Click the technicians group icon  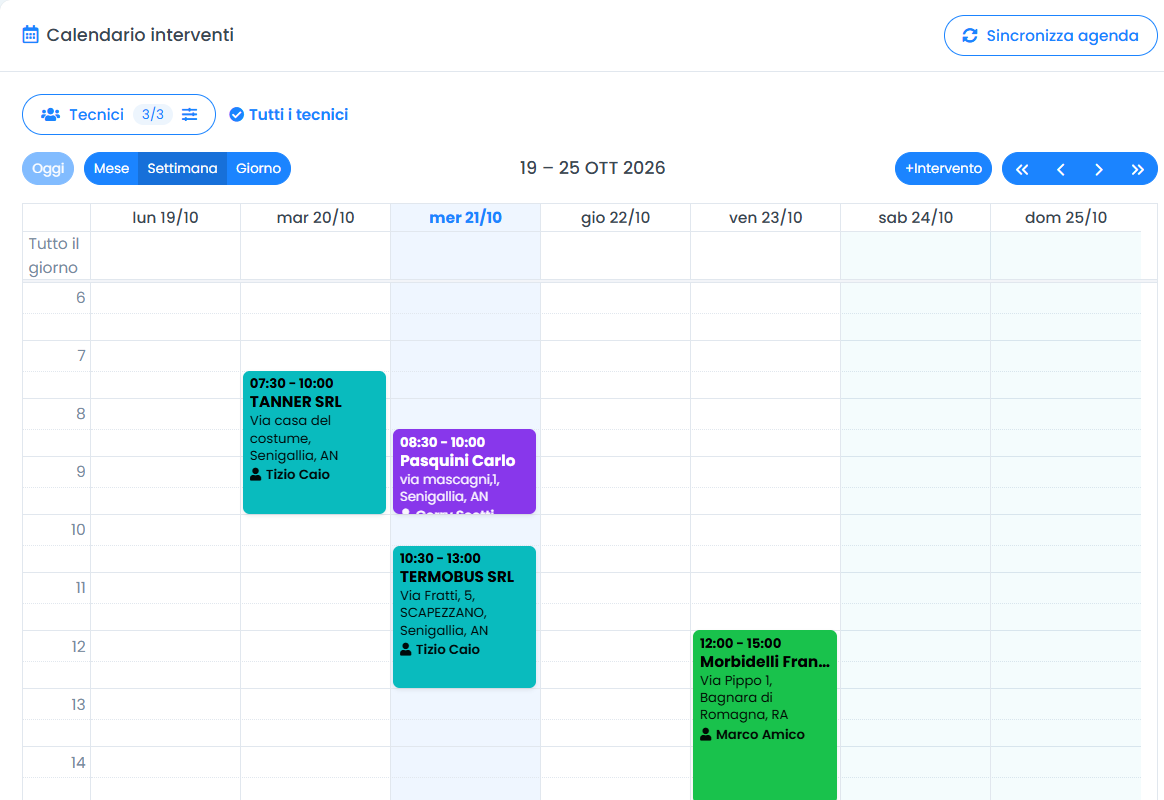pyautogui.click(x=50, y=114)
